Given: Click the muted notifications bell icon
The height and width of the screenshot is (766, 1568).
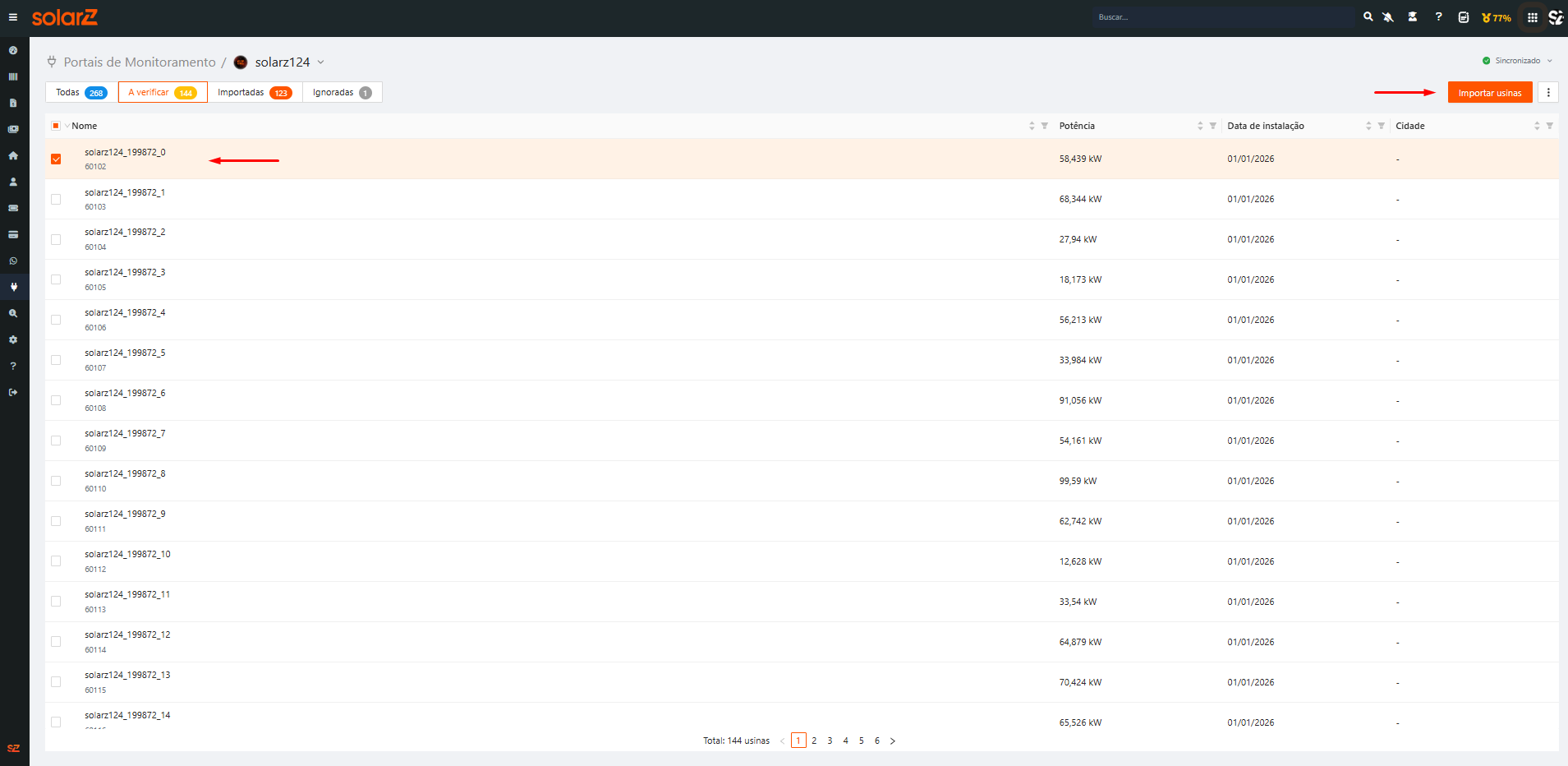Looking at the screenshot, I should click(1388, 17).
